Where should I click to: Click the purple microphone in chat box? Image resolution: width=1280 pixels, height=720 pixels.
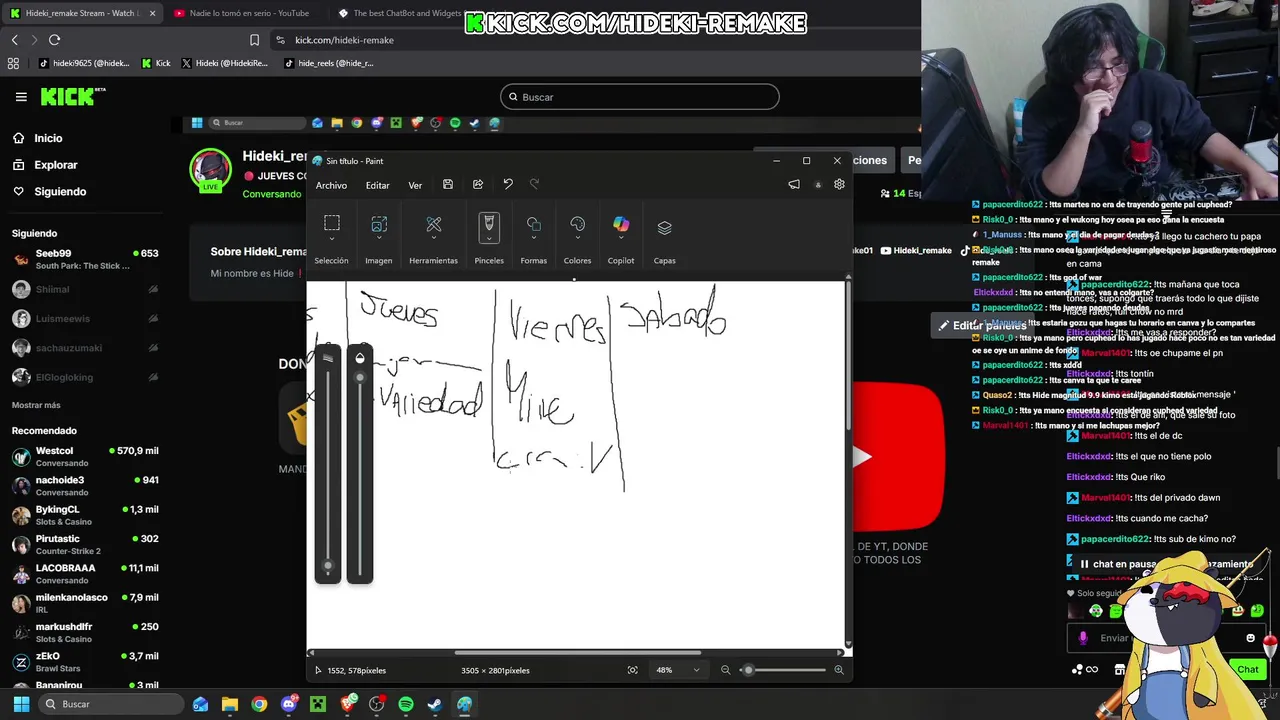tap(1083, 638)
